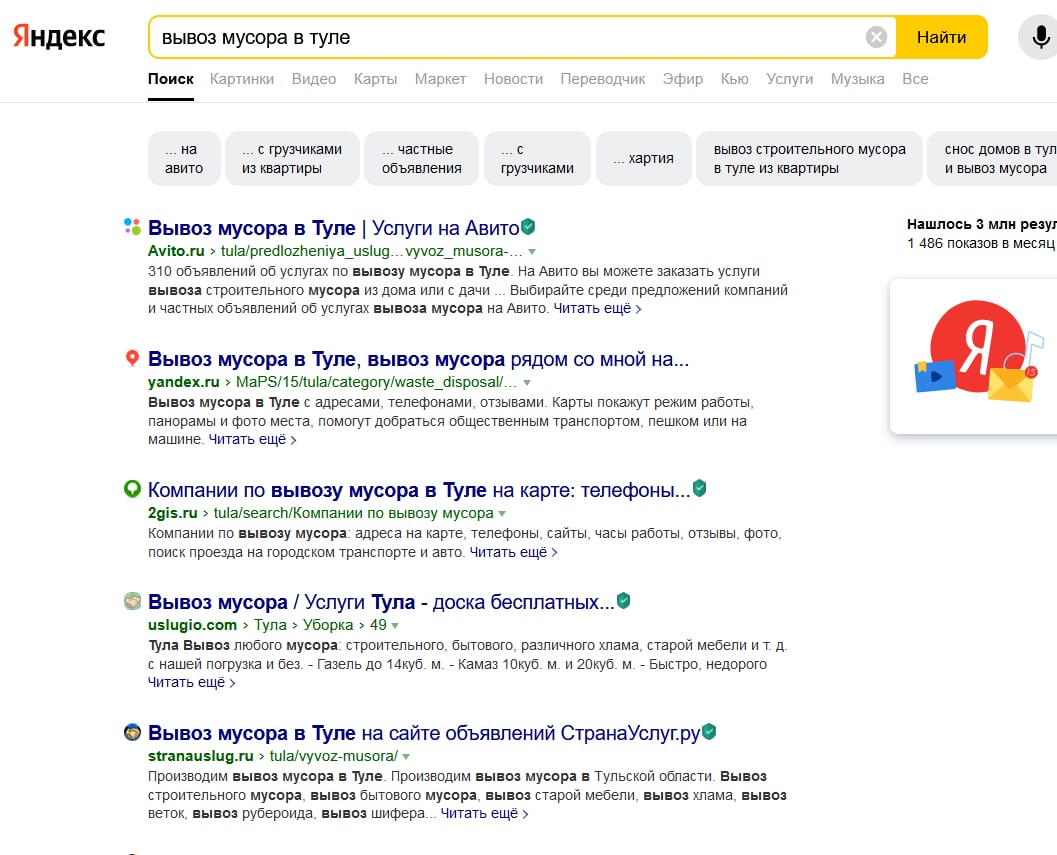Click the 2gis.ru domain link

(x=173, y=512)
